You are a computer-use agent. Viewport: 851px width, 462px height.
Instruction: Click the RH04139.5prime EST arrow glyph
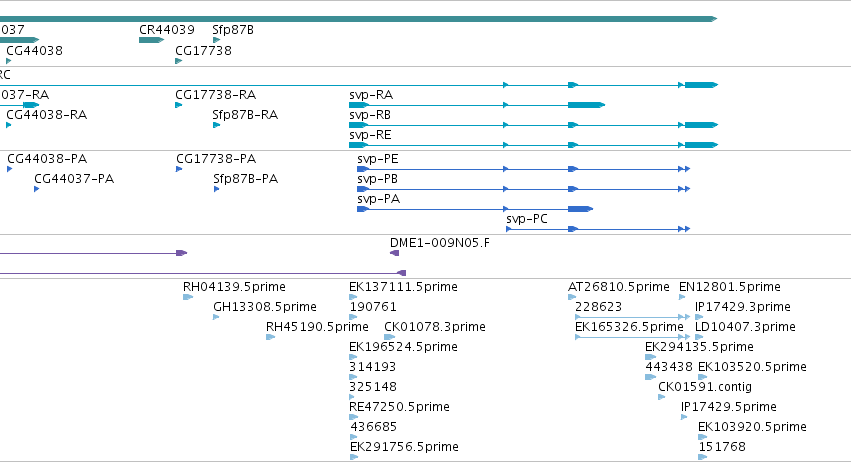point(188,298)
